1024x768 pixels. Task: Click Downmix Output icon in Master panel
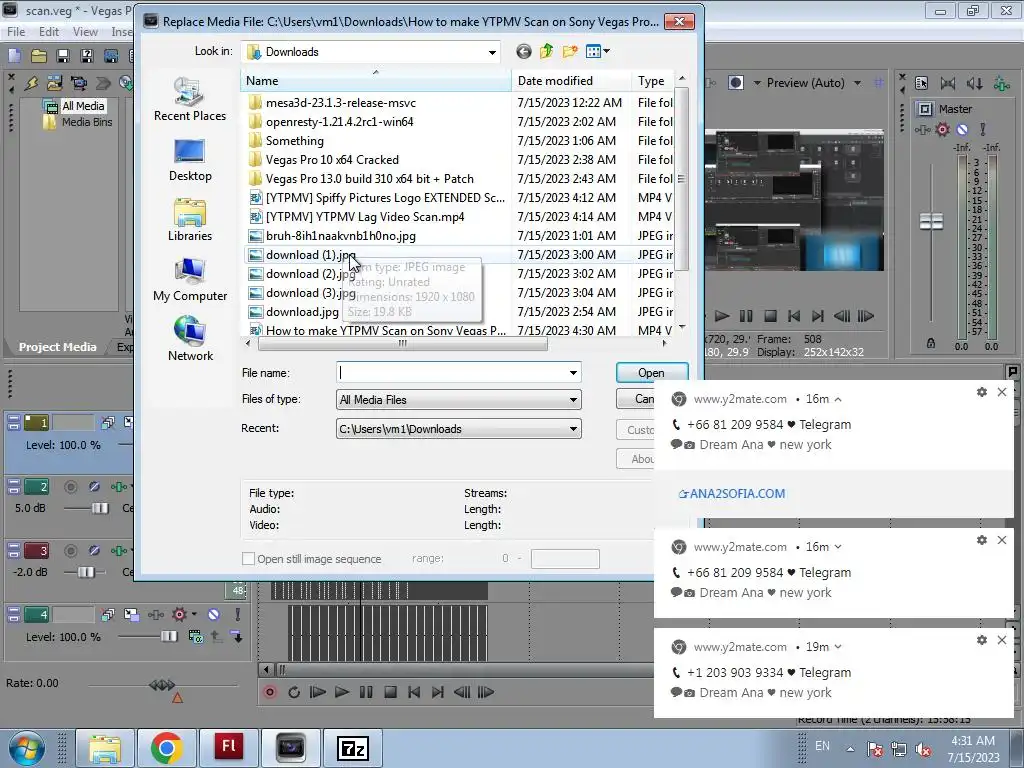[948, 83]
